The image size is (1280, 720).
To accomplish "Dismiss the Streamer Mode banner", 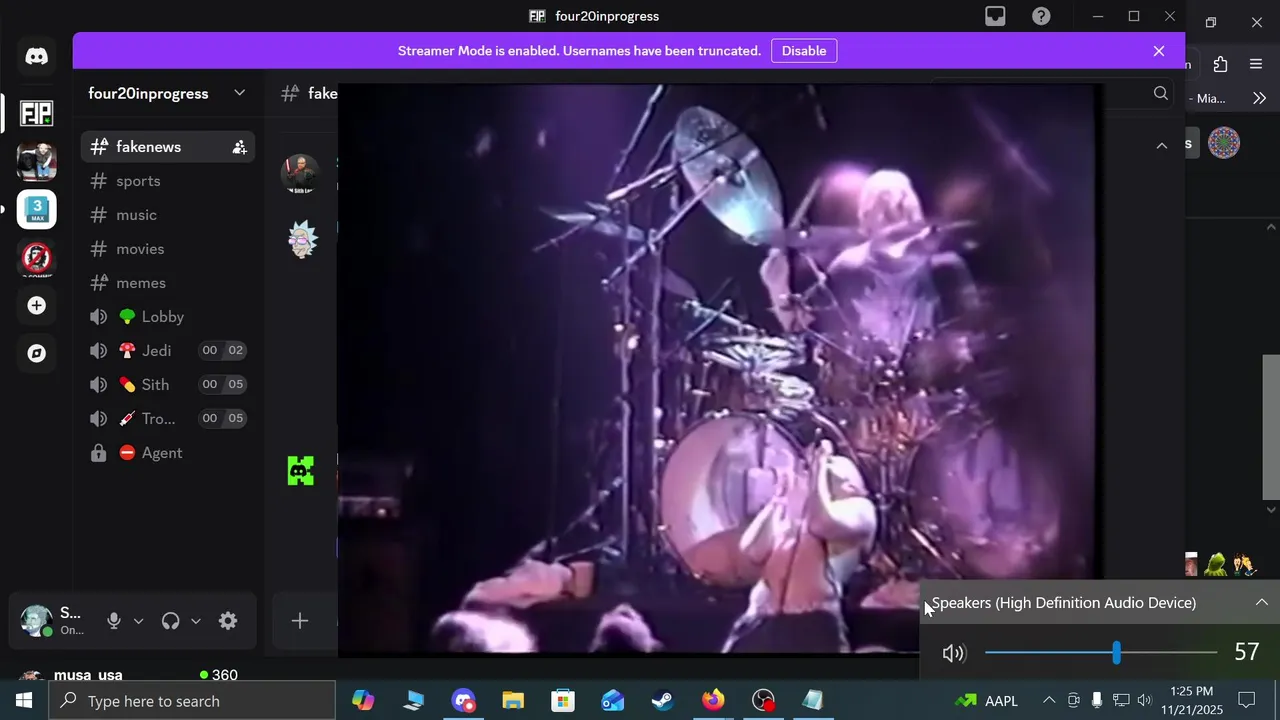I will [x=1159, y=51].
